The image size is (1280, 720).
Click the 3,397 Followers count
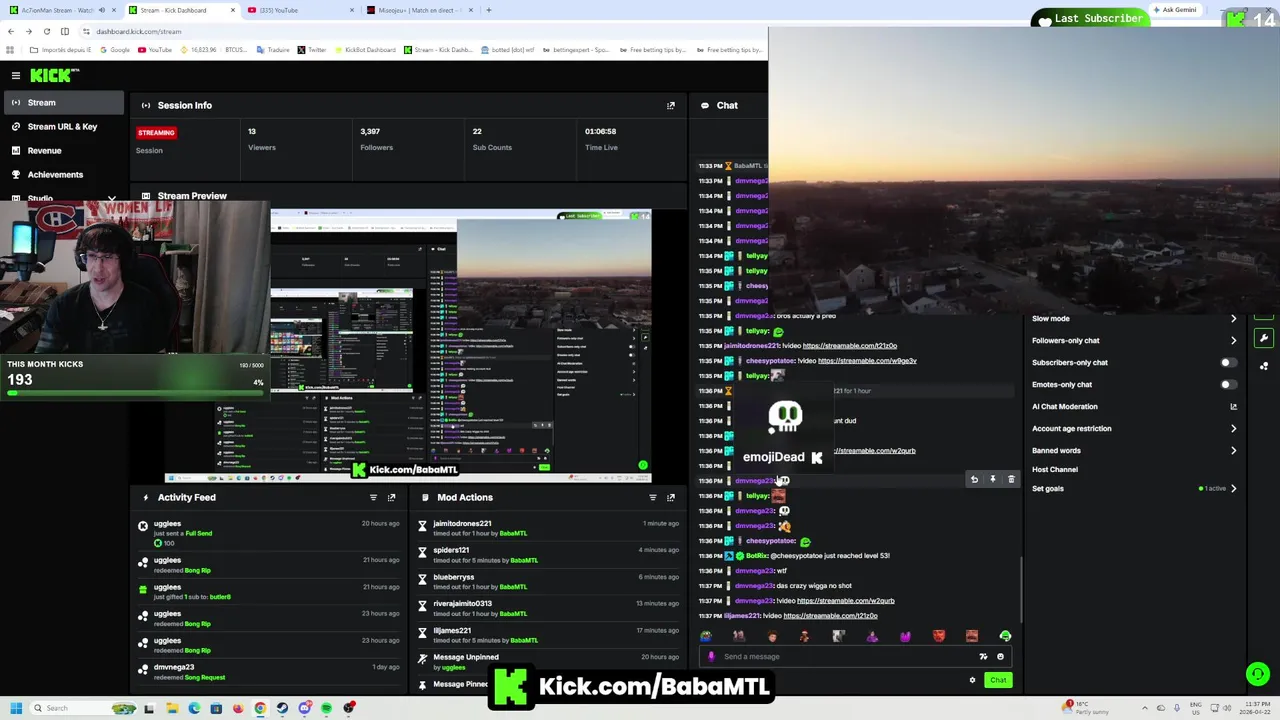(x=370, y=131)
